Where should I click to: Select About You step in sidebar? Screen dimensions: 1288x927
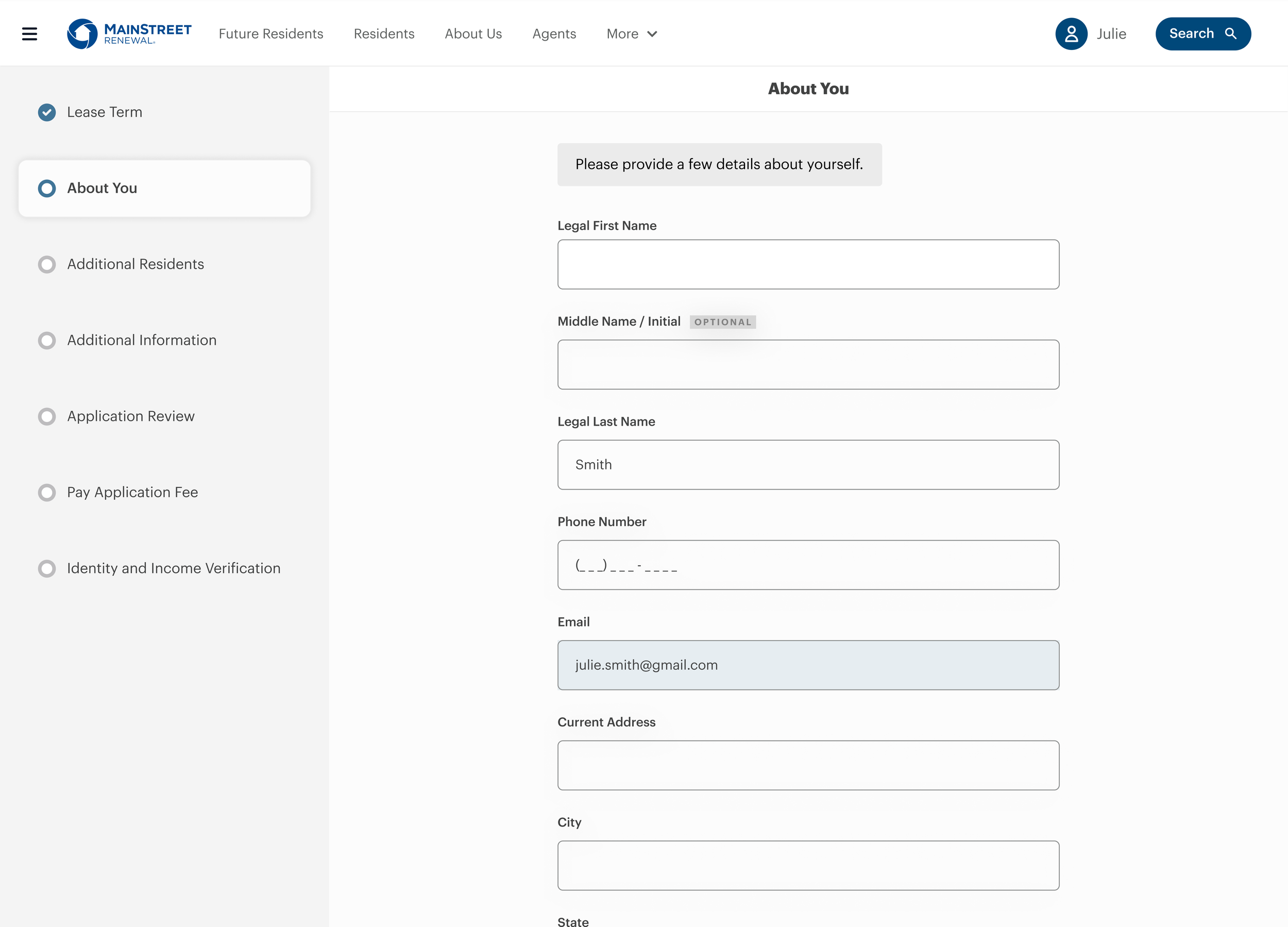coord(164,189)
